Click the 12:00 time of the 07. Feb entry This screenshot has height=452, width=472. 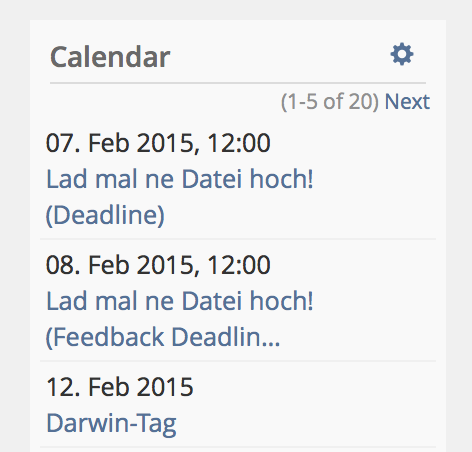[238, 143]
